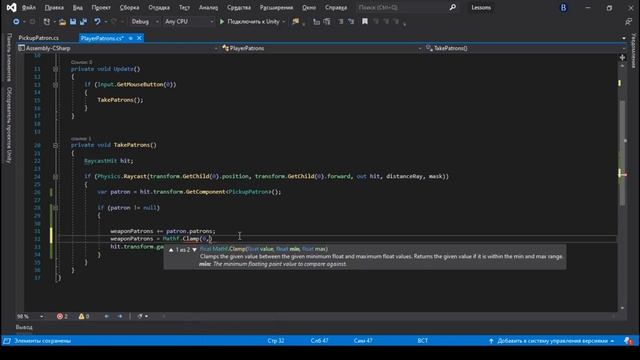Screen dimensions: 640x360
Task: Open the Сборка menu
Action: pos(129,7)
